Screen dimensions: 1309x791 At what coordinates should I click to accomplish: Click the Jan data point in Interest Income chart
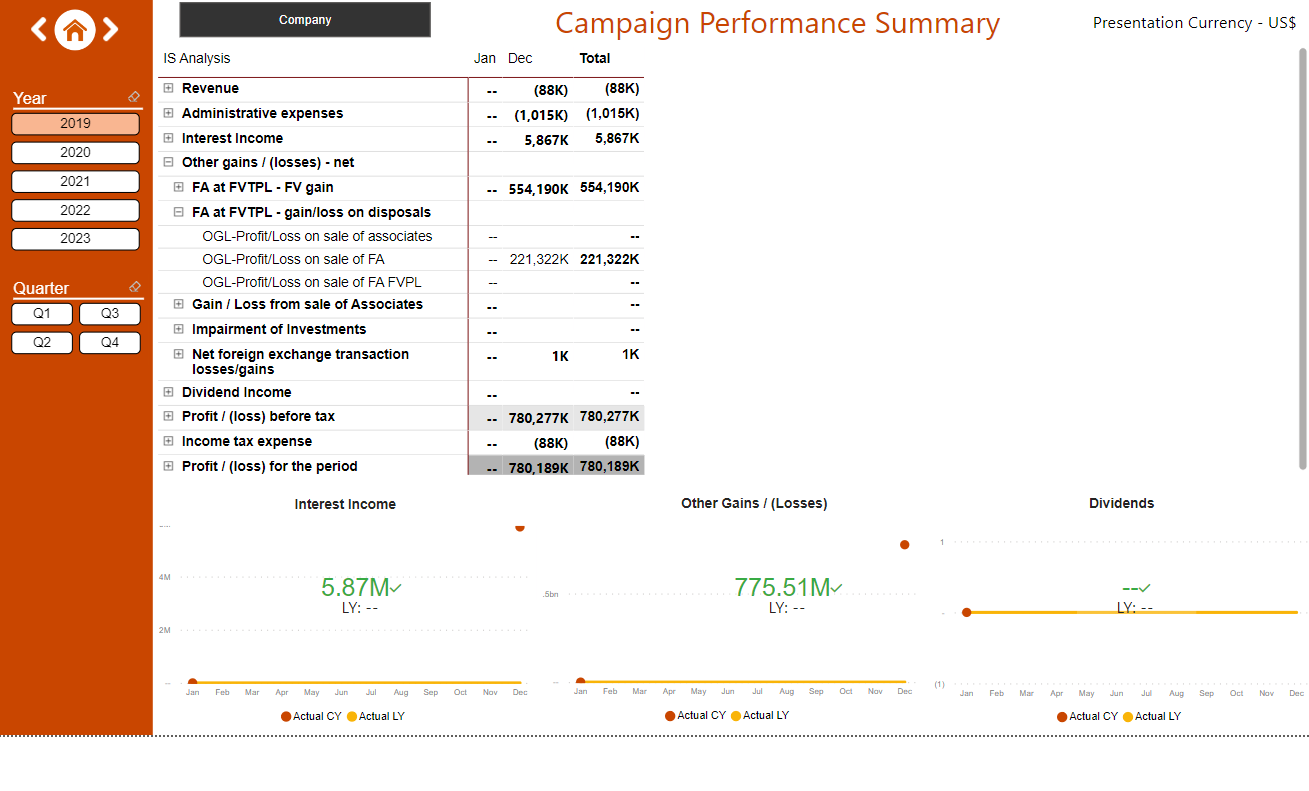pyautogui.click(x=192, y=682)
